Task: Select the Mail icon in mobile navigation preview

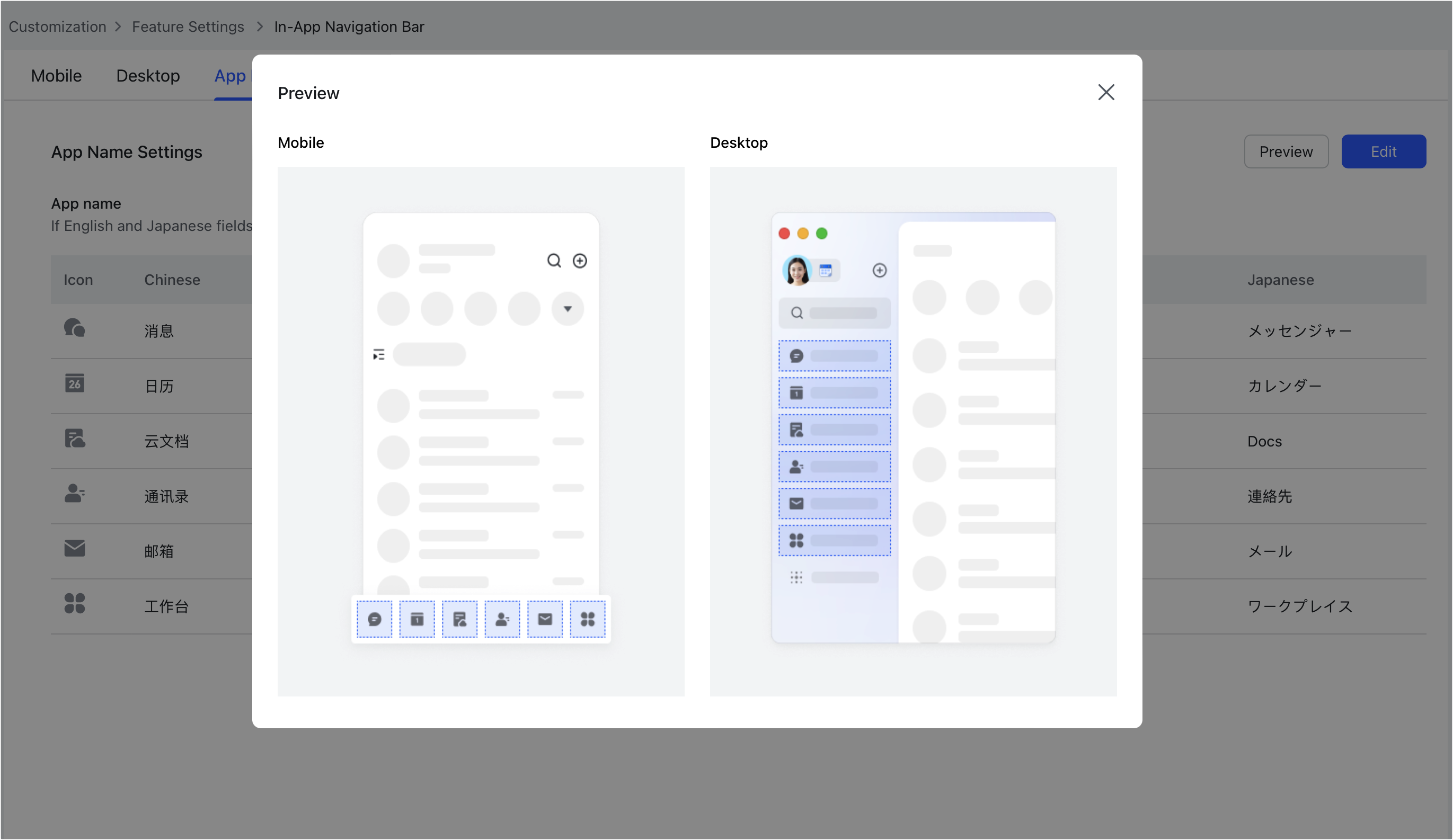Action: [x=545, y=619]
